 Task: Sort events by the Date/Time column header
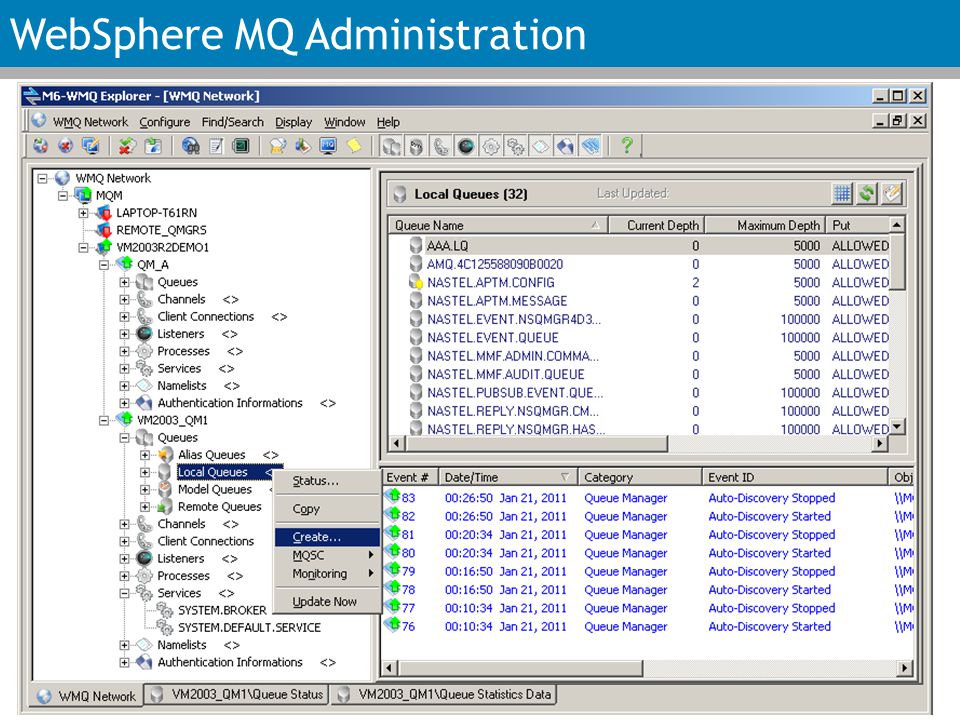[508, 477]
